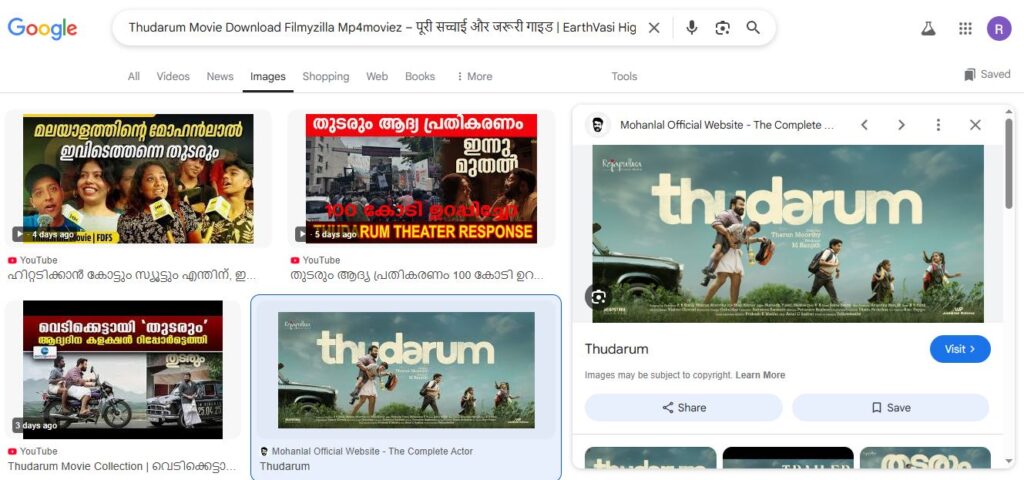Start voice search with microphone icon
Screen dimensions: 1024x480
pyautogui.click(x=692, y=27)
